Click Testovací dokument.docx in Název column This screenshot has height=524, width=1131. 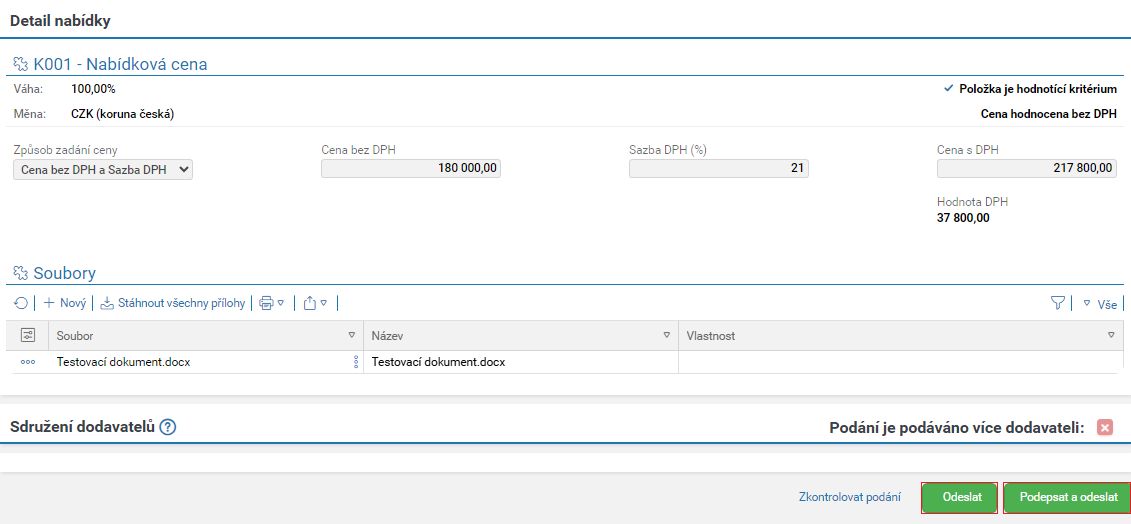438,362
